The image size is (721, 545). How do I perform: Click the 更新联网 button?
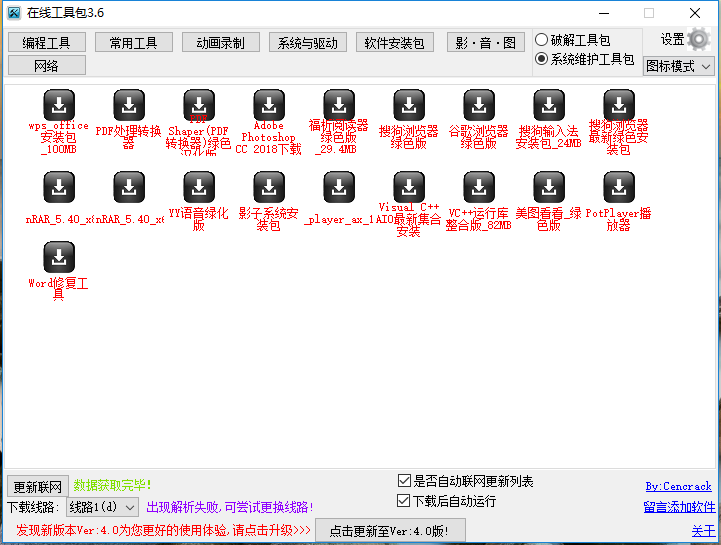click(38, 487)
